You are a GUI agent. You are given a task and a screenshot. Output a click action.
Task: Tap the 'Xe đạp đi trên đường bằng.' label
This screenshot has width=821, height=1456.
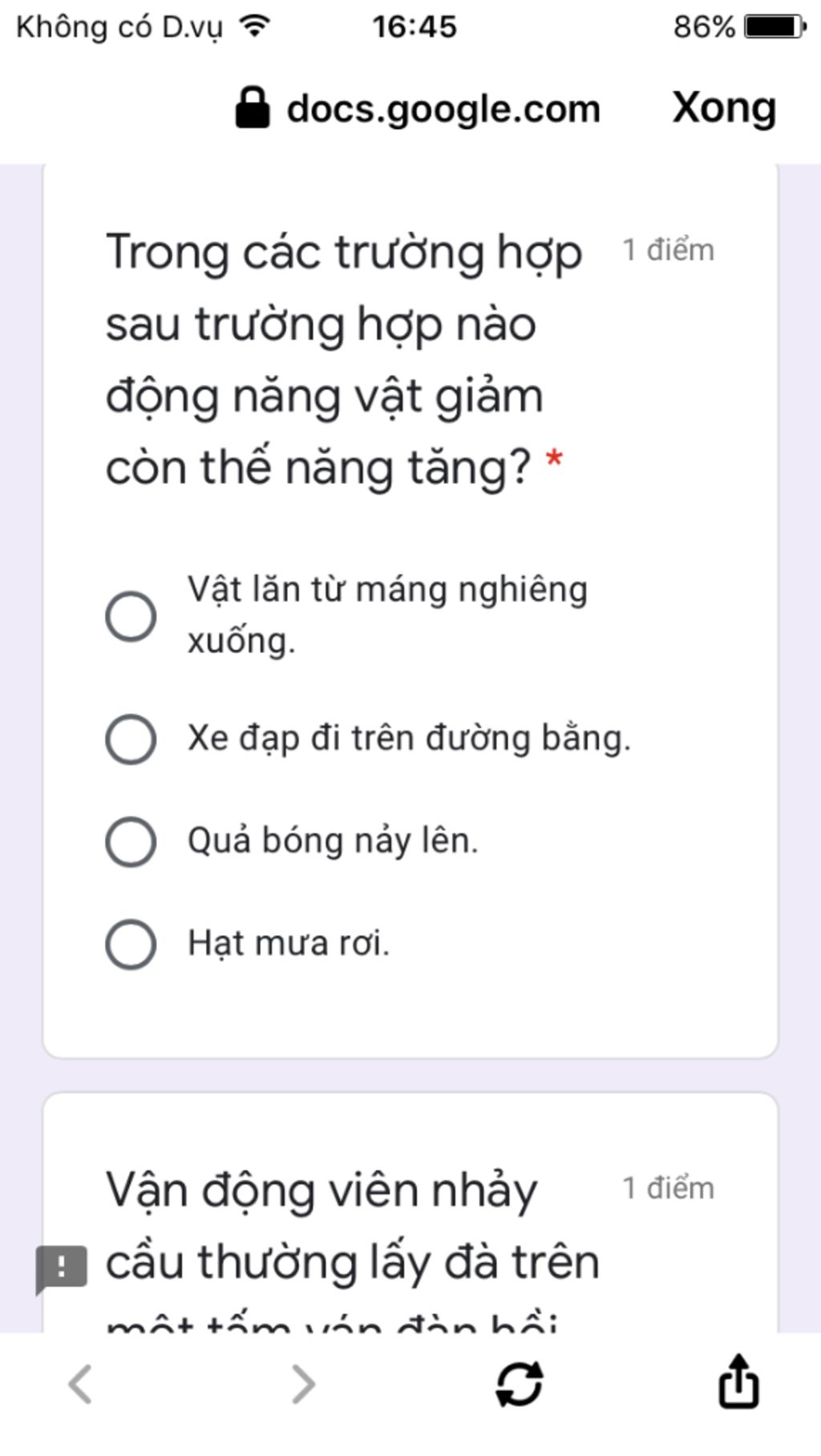pos(409,738)
